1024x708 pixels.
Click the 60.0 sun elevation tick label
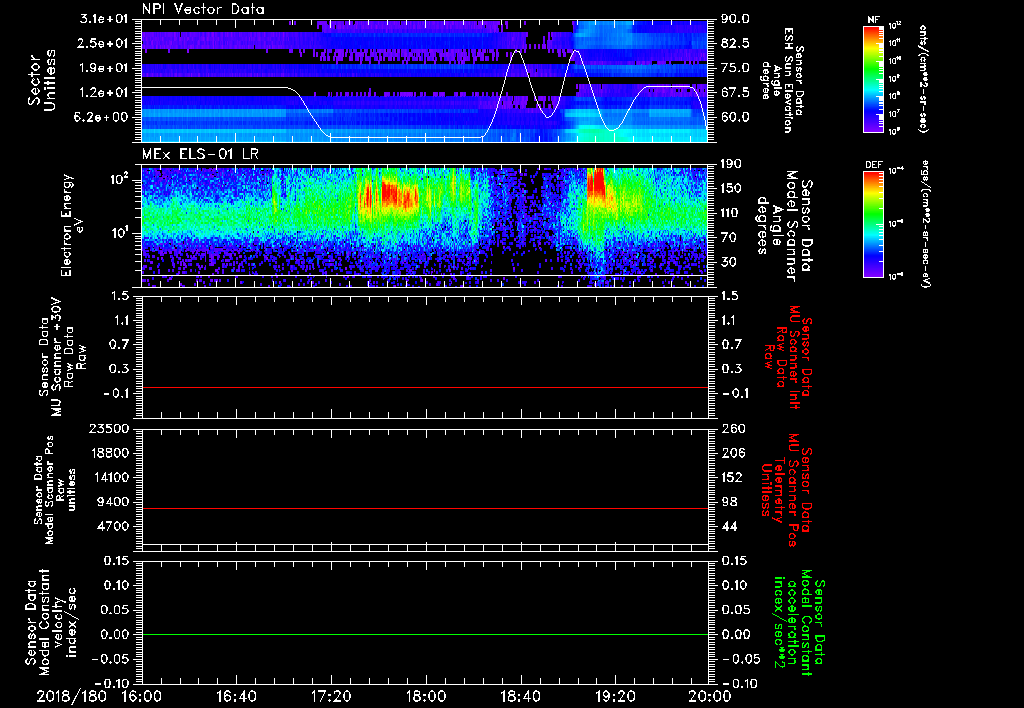pyautogui.click(x=735, y=118)
